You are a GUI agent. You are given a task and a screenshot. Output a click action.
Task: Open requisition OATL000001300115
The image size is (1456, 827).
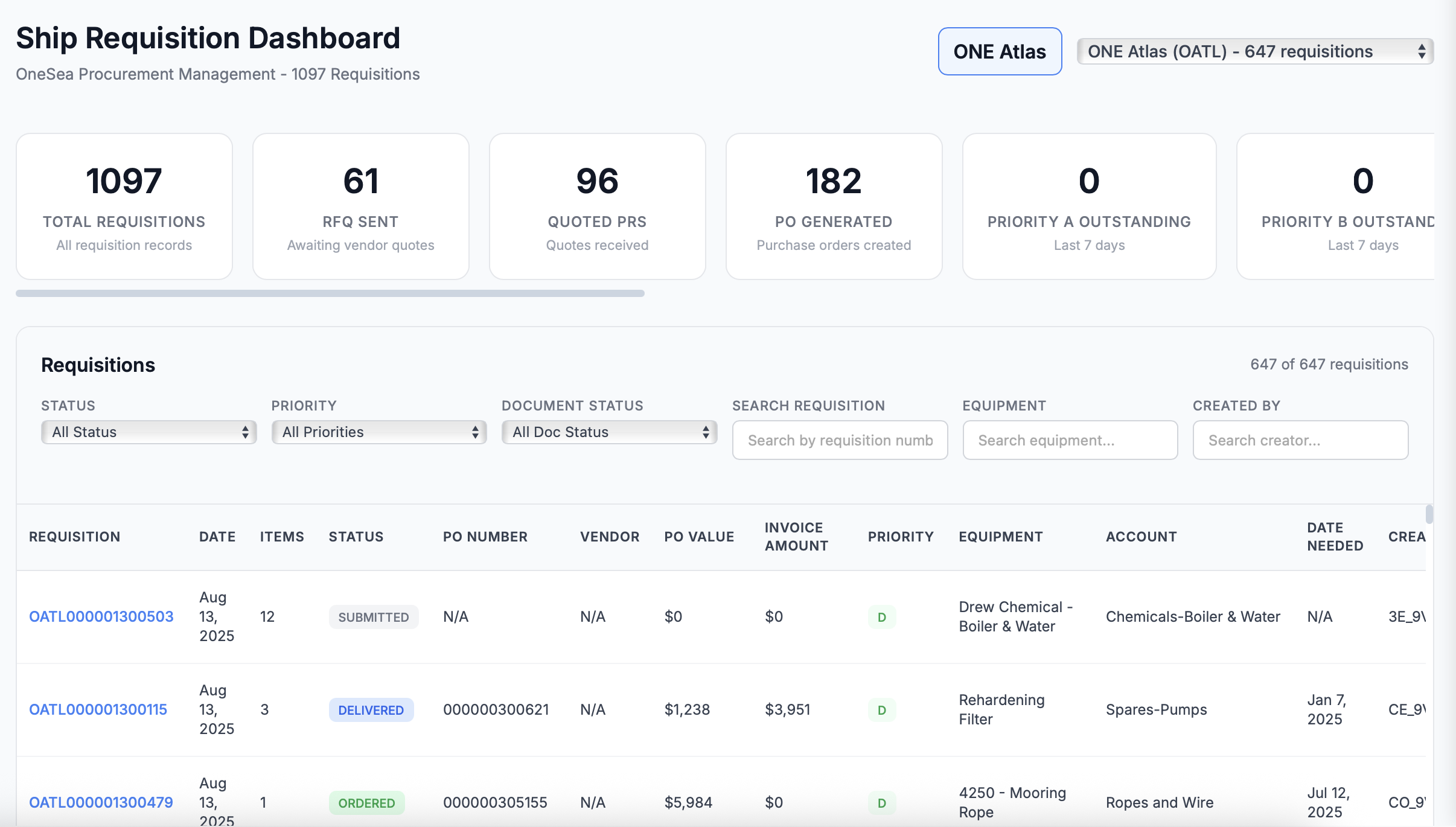98,709
